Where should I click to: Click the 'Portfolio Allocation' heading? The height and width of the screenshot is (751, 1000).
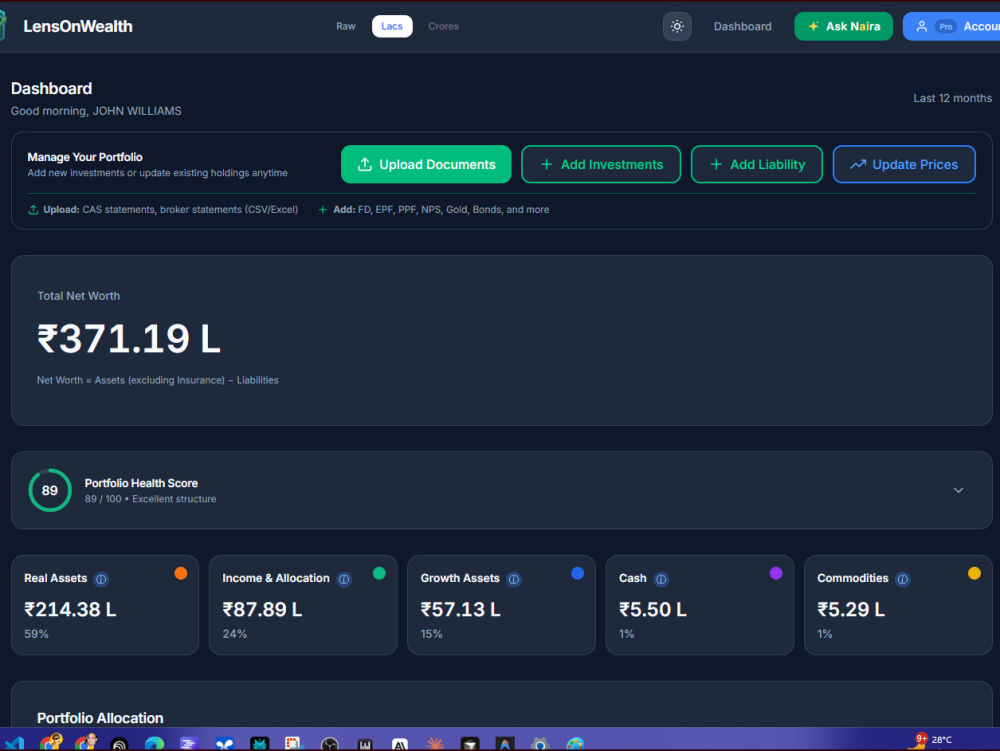point(100,718)
